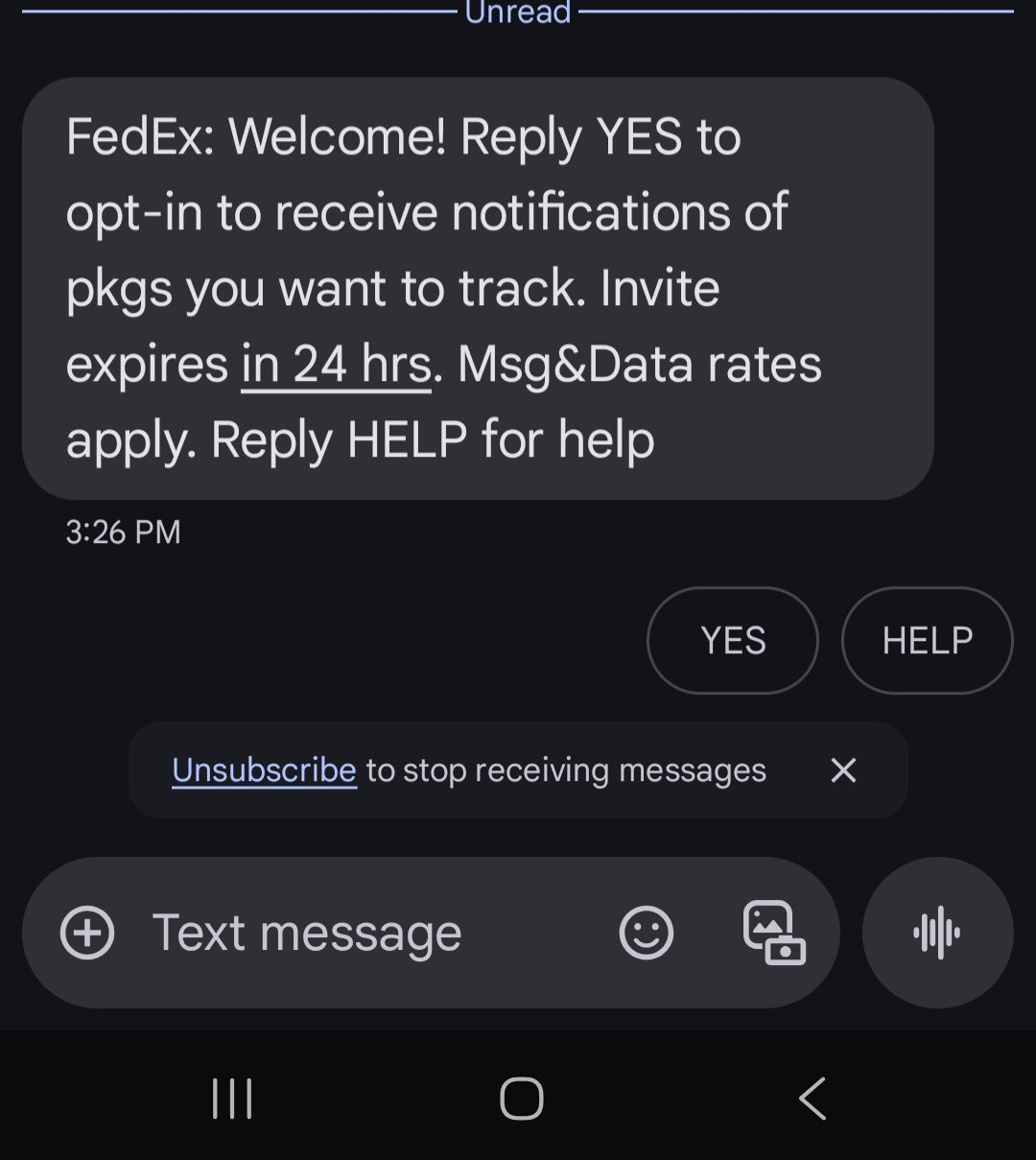The image size is (1036, 1160).
Task: Tap "Msg&Data rates" text in the message
Action: tap(639, 365)
